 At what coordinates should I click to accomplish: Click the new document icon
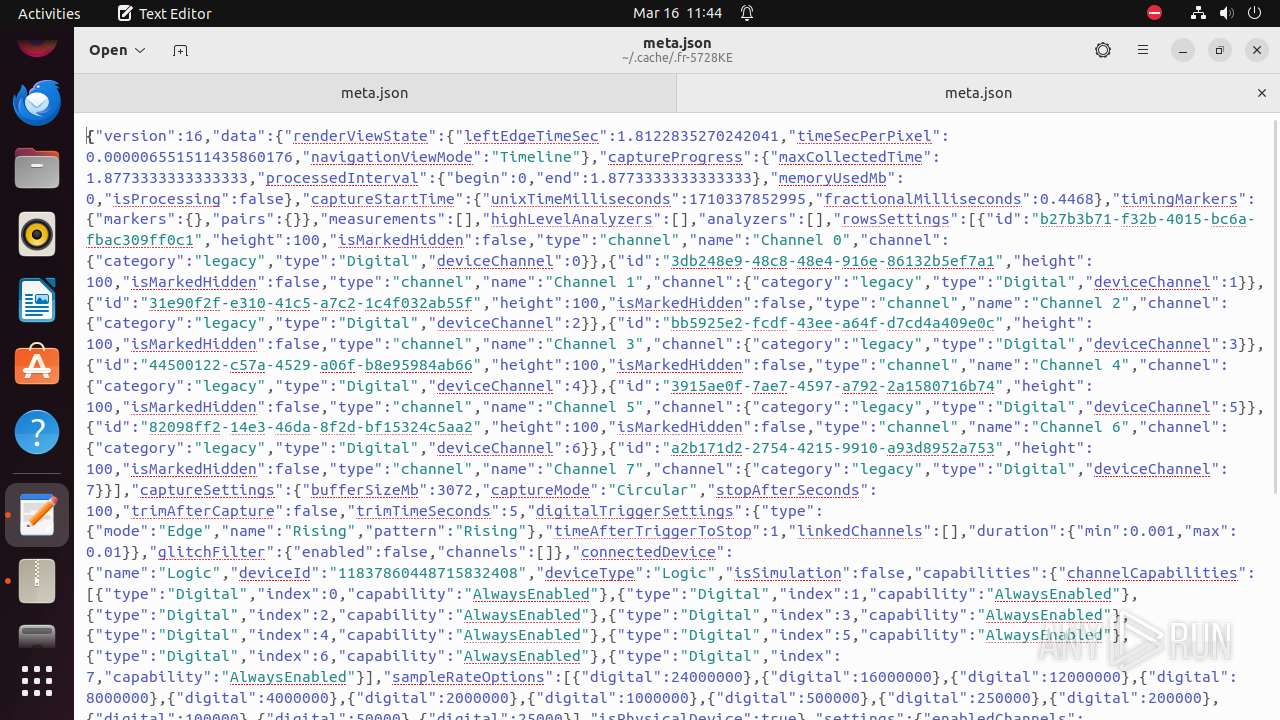point(180,50)
